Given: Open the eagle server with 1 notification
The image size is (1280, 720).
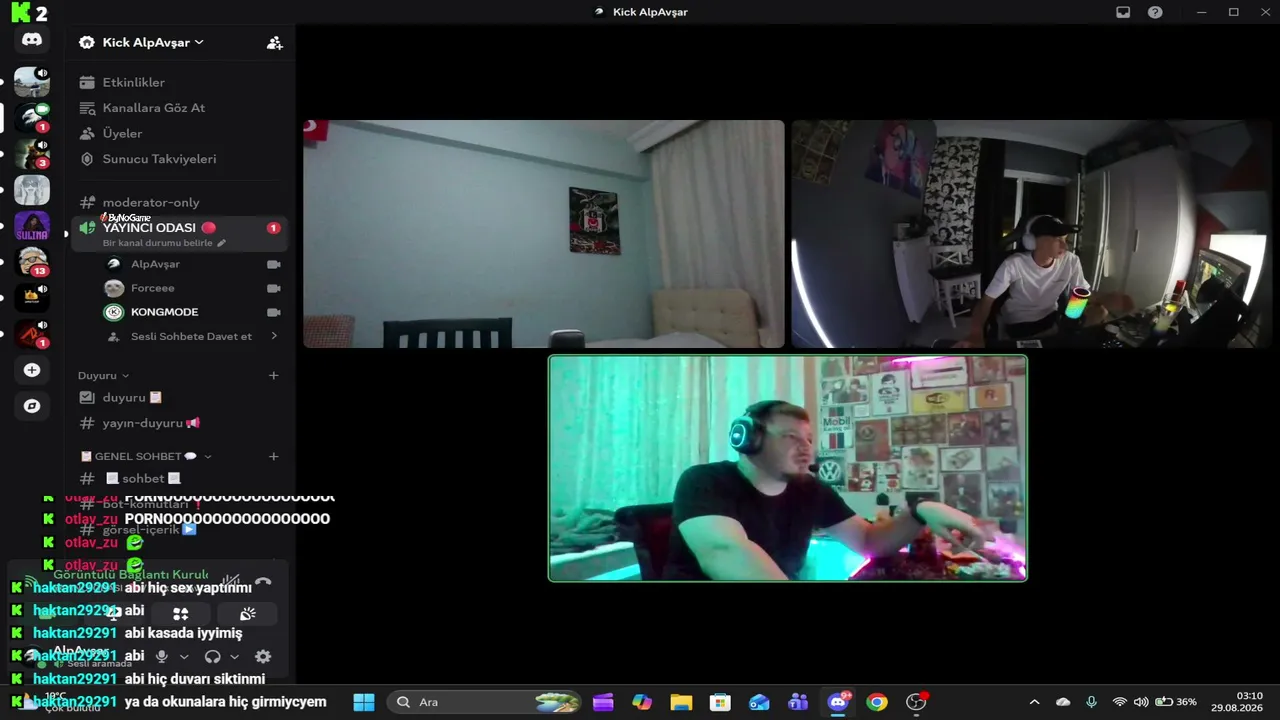Looking at the screenshot, I should pos(32,117).
